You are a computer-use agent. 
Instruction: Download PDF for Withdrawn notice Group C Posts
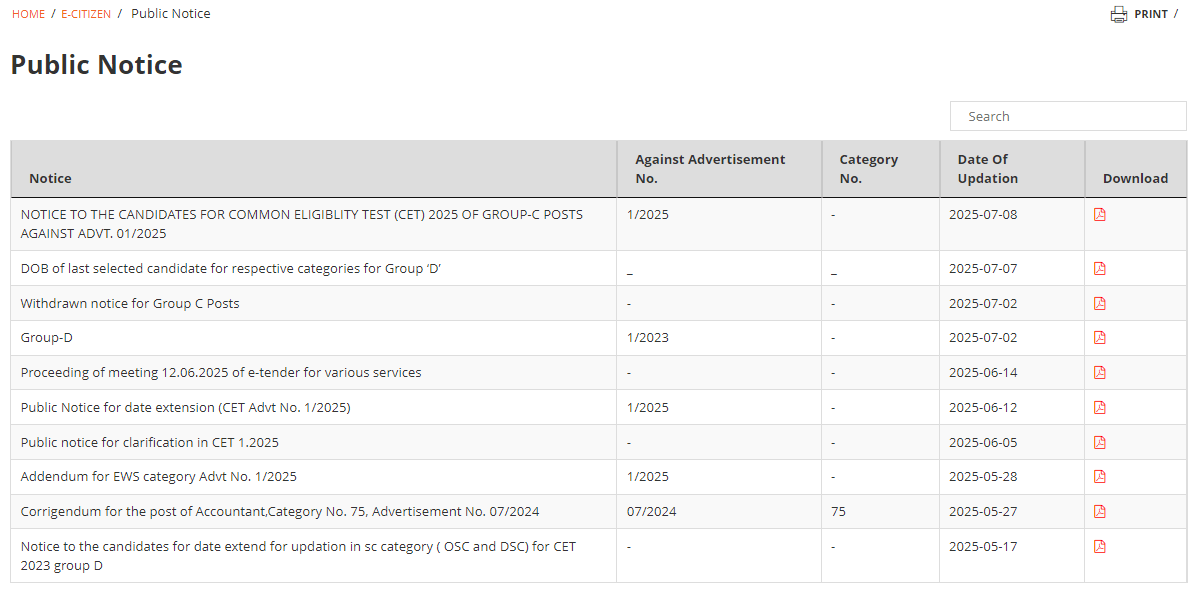(x=1099, y=303)
